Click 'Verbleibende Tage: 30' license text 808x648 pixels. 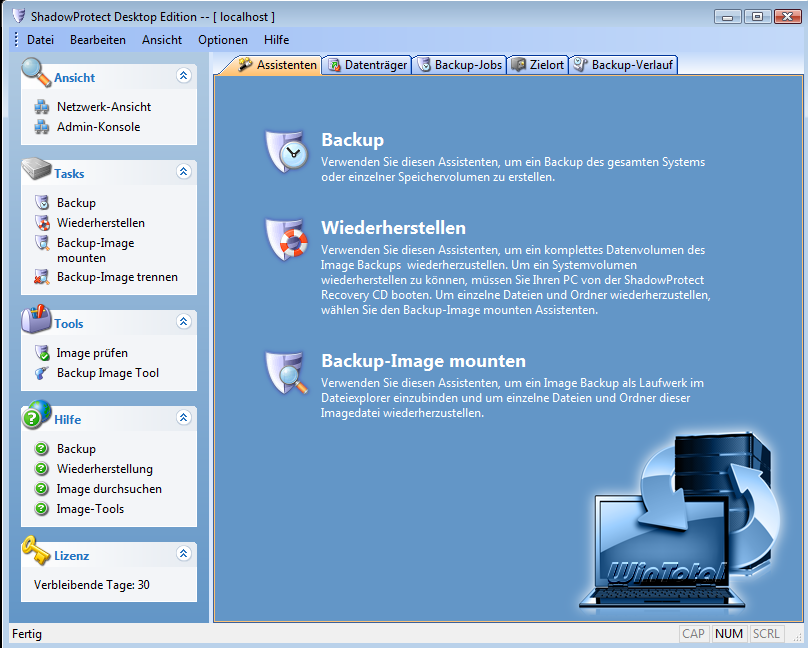(x=92, y=585)
